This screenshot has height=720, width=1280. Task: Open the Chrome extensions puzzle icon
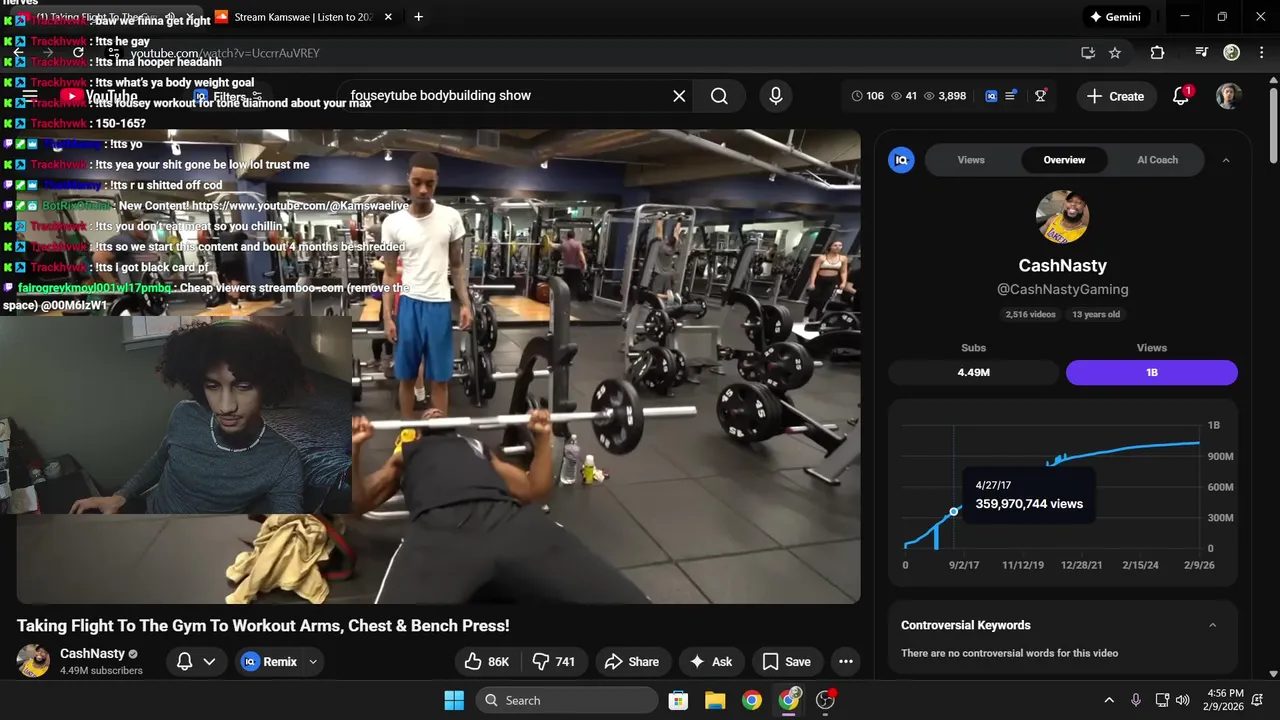(1157, 53)
